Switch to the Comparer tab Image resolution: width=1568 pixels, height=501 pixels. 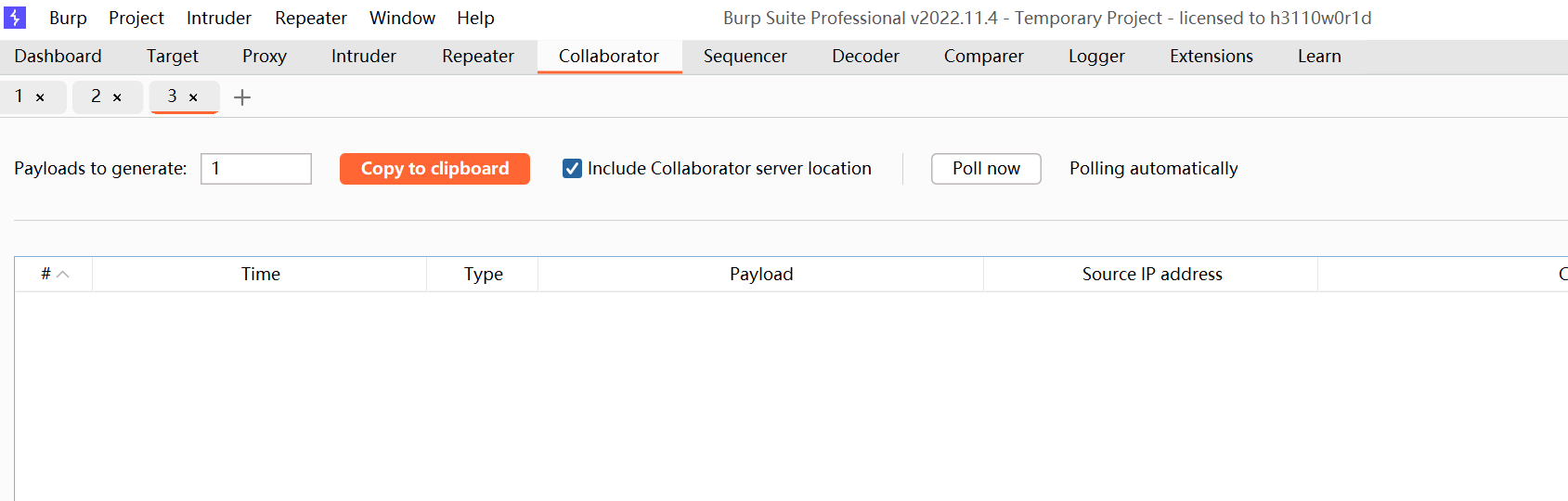tap(984, 57)
